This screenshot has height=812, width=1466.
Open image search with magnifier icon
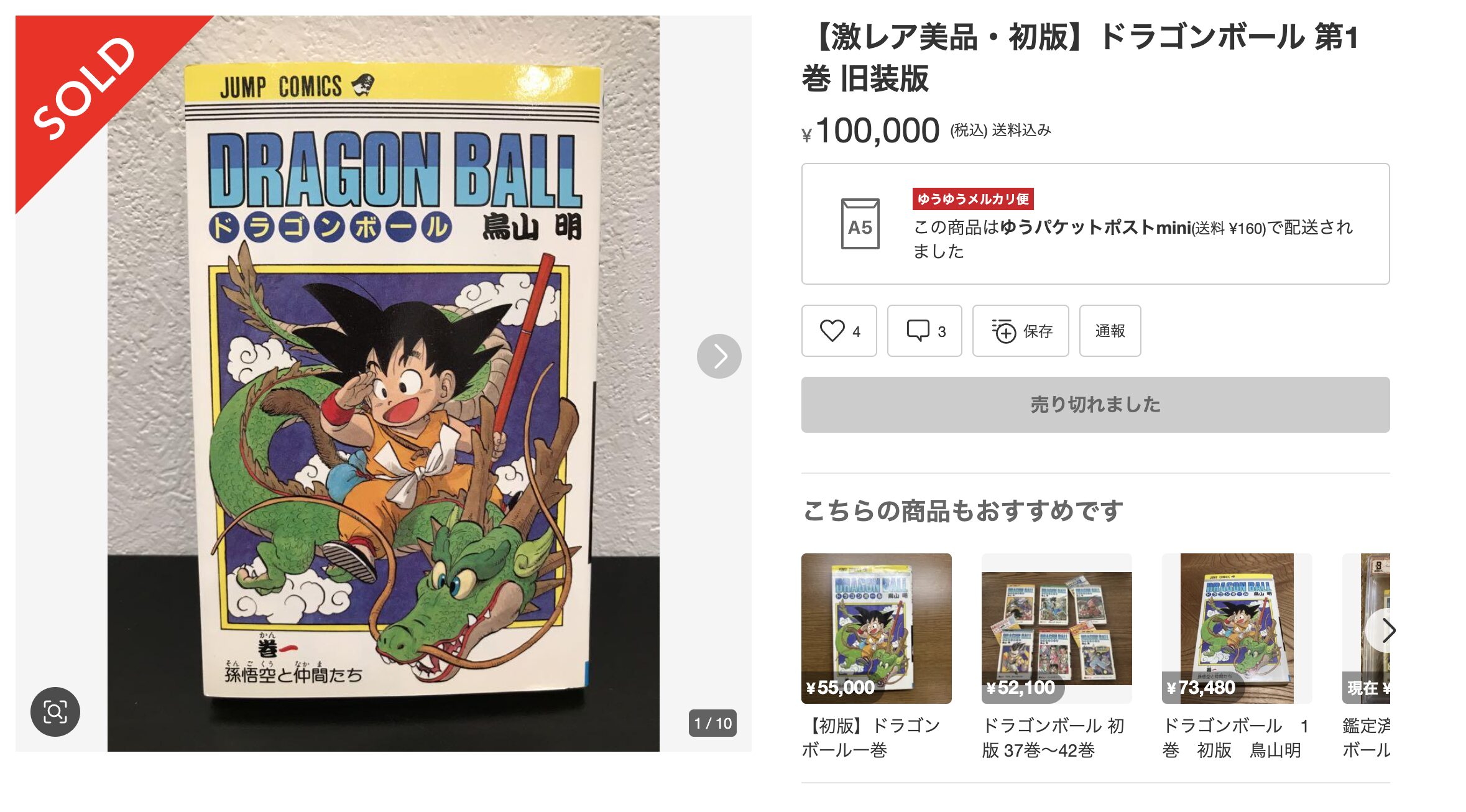pos(55,711)
